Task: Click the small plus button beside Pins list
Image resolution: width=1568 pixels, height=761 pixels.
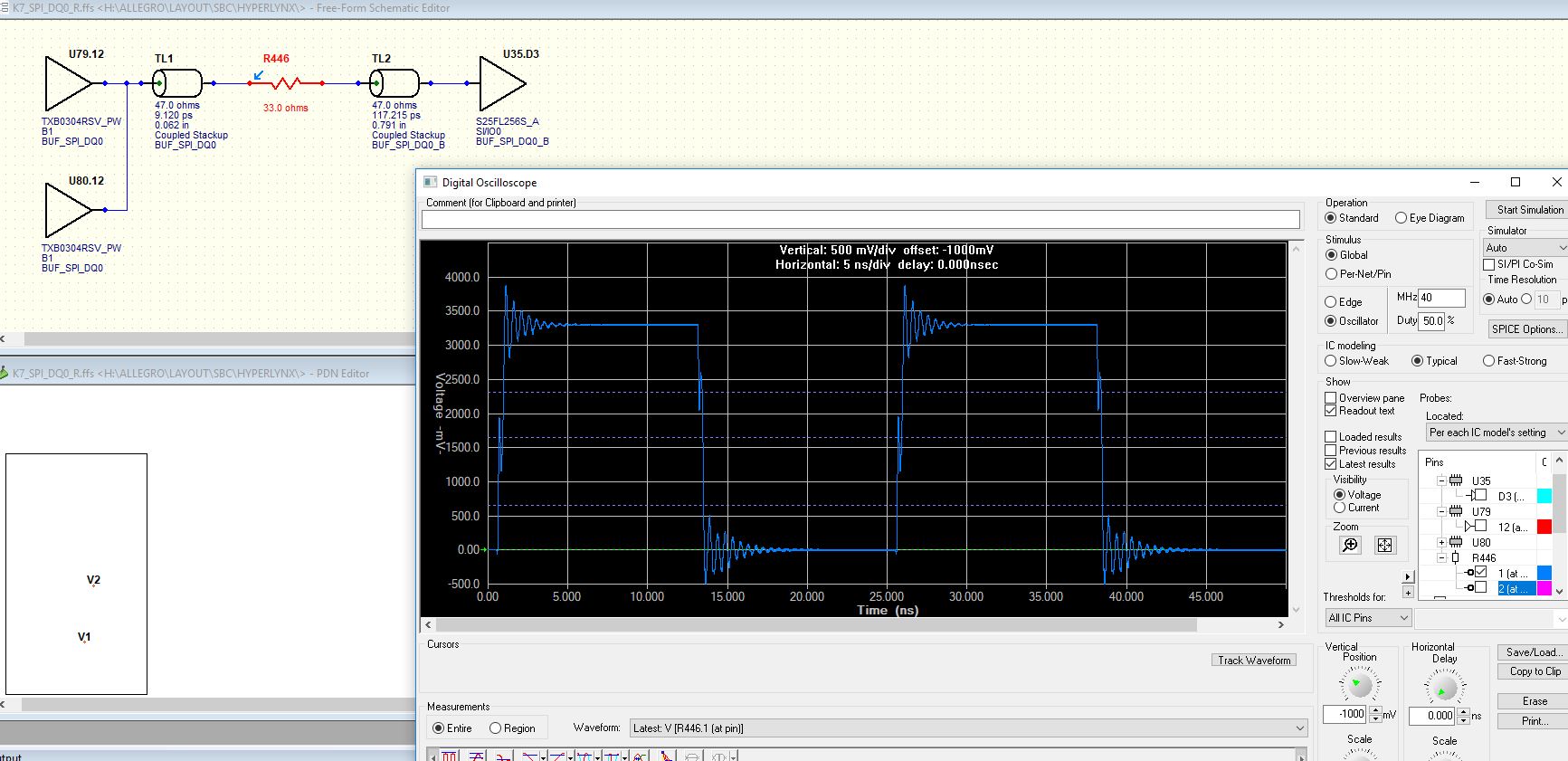Action: 1408,593
